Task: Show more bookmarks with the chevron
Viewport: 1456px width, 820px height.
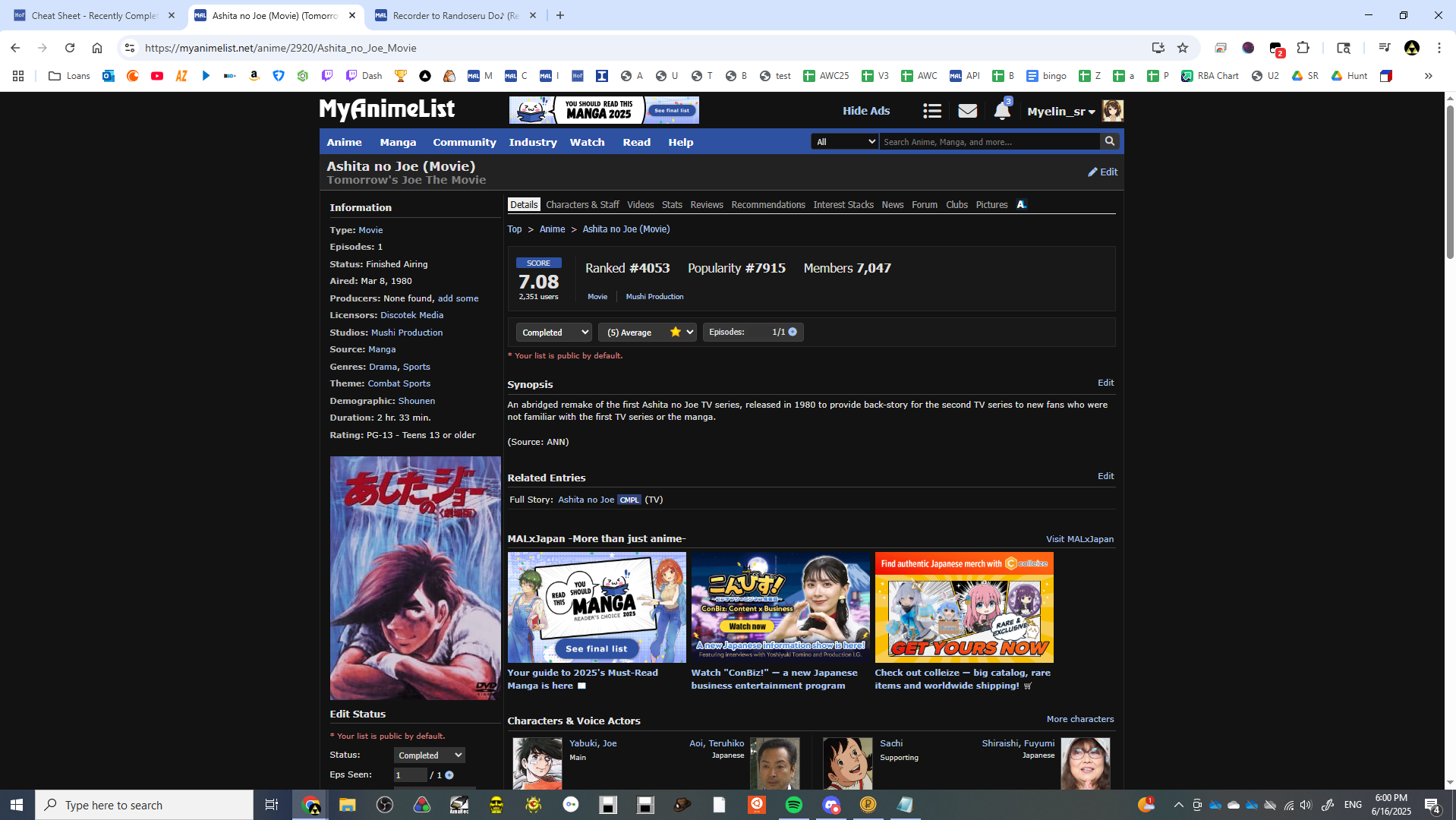Action: pyautogui.click(x=1428, y=76)
